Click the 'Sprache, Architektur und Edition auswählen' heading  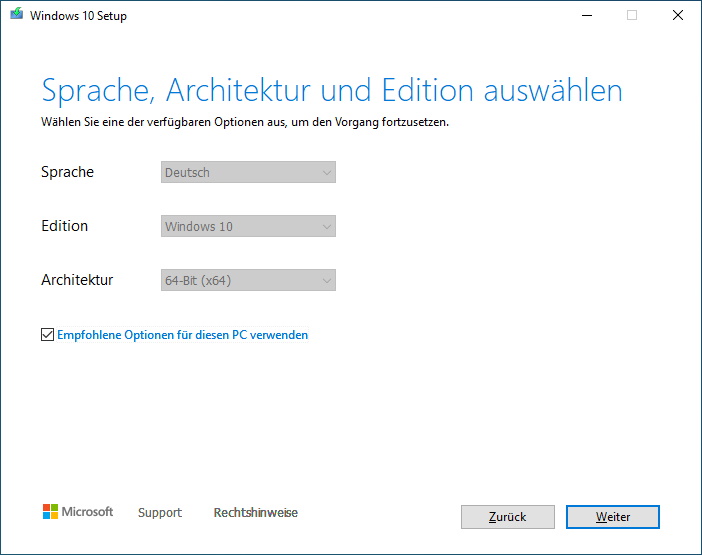[332, 91]
